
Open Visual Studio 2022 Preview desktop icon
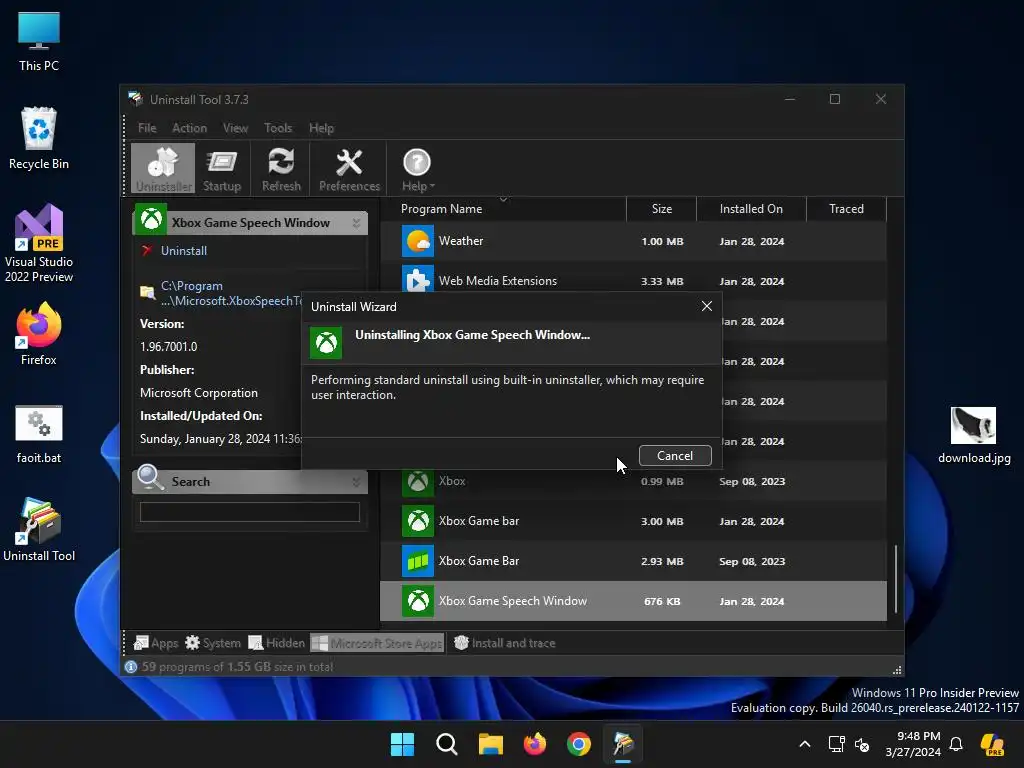coord(39,244)
